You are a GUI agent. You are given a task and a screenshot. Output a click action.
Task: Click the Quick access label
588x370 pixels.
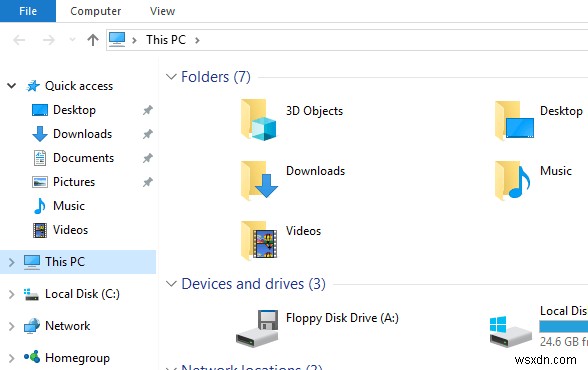point(79,86)
